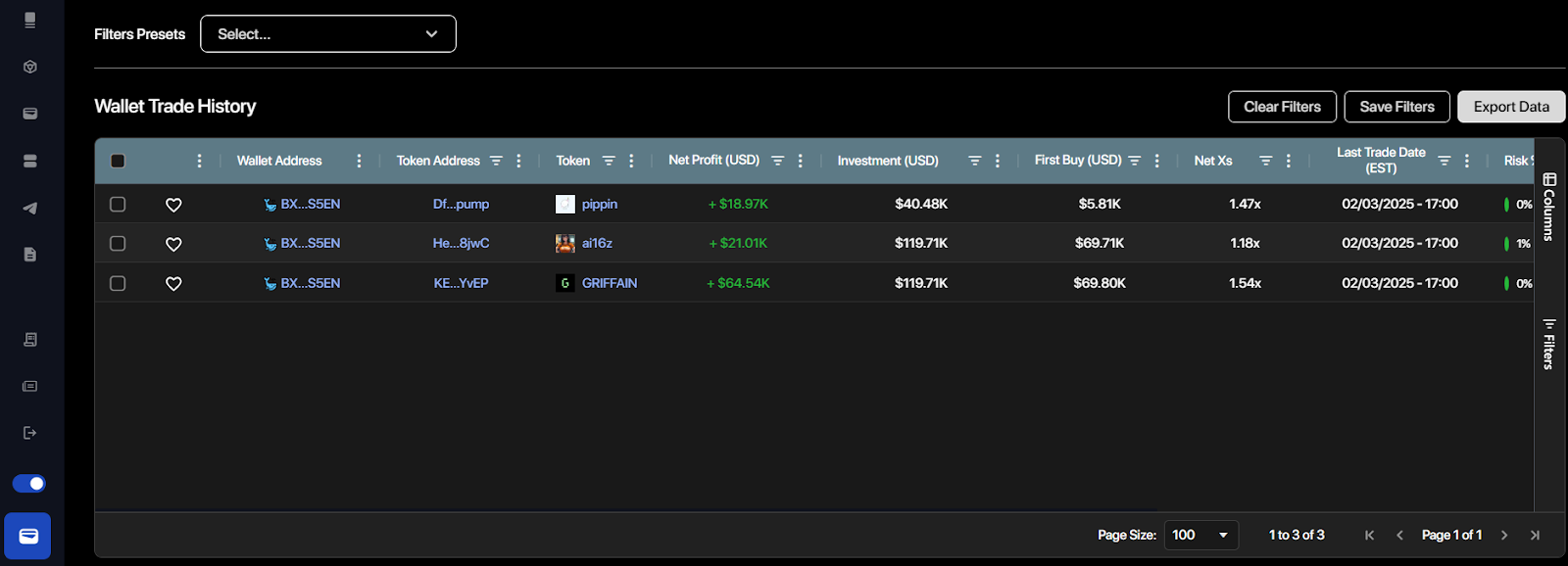1568x566 pixels.
Task: Click the topmost sidebar icon
Action: (30, 20)
